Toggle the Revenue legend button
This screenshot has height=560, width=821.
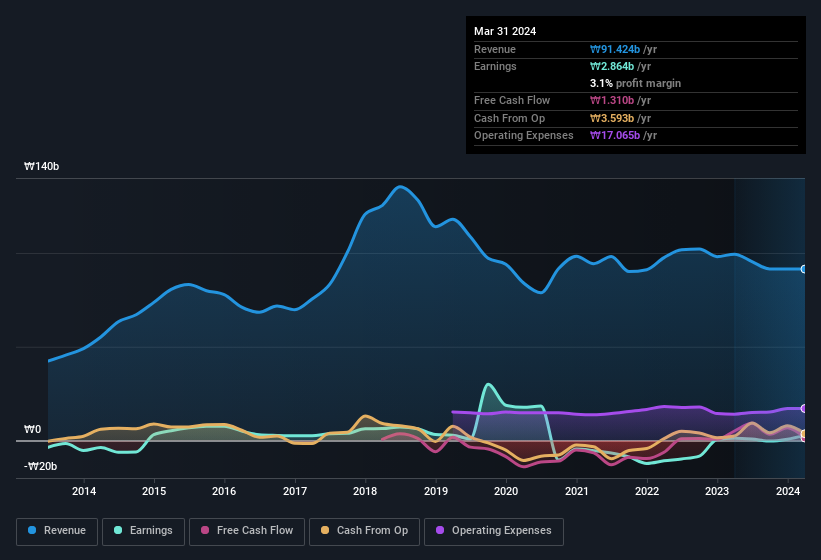coord(57,531)
